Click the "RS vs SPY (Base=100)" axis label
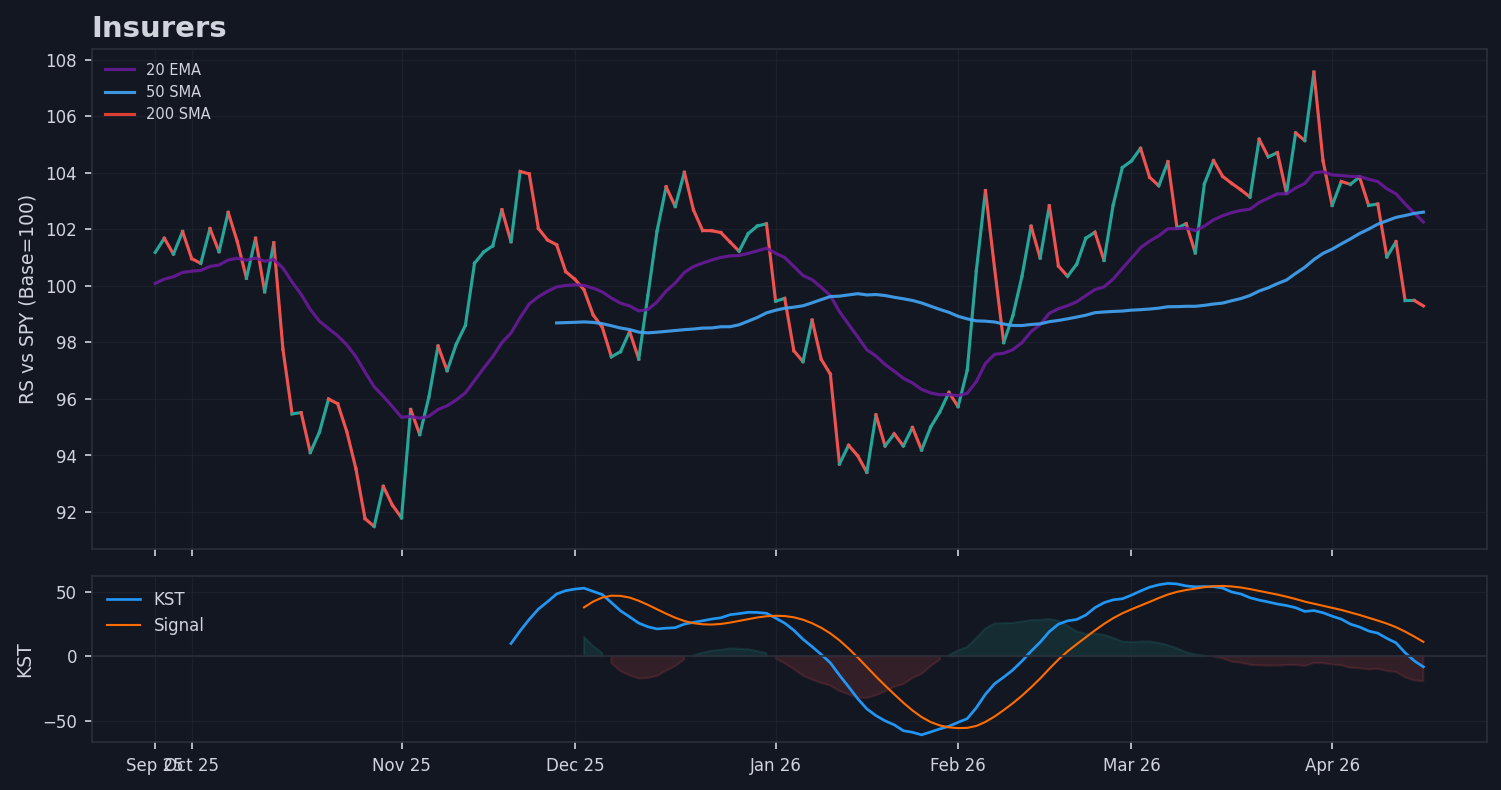This screenshot has width=1501, height=790. pyautogui.click(x=27, y=299)
